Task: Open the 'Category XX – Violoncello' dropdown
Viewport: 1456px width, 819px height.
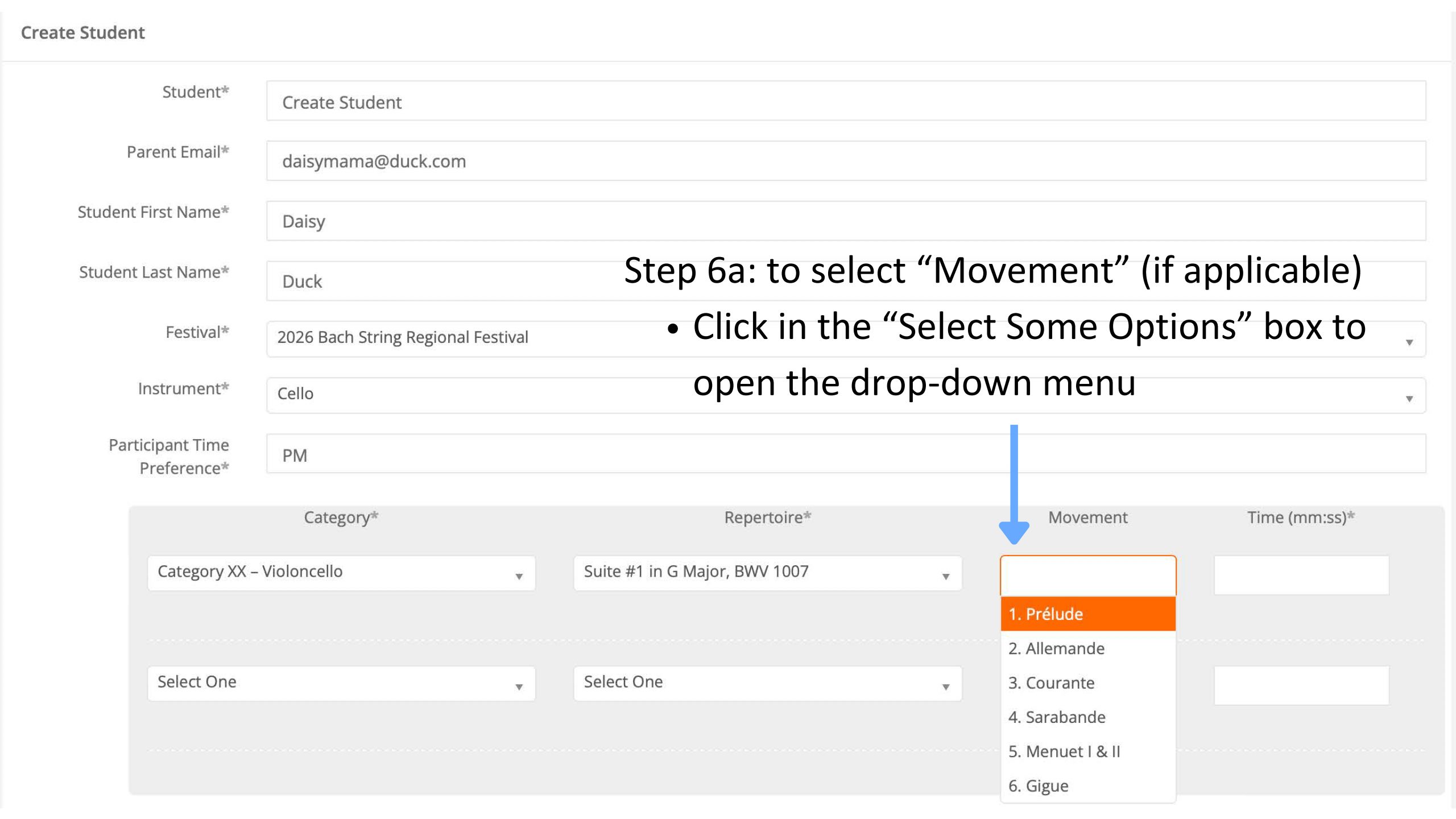Action: click(x=341, y=573)
